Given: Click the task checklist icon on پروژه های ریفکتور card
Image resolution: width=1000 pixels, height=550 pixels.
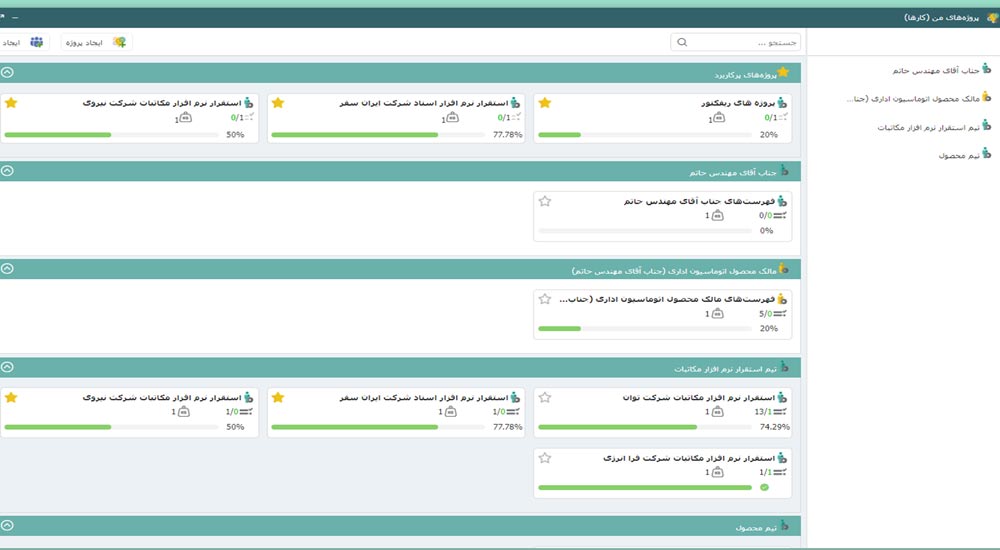Looking at the screenshot, I should (783, 117).
